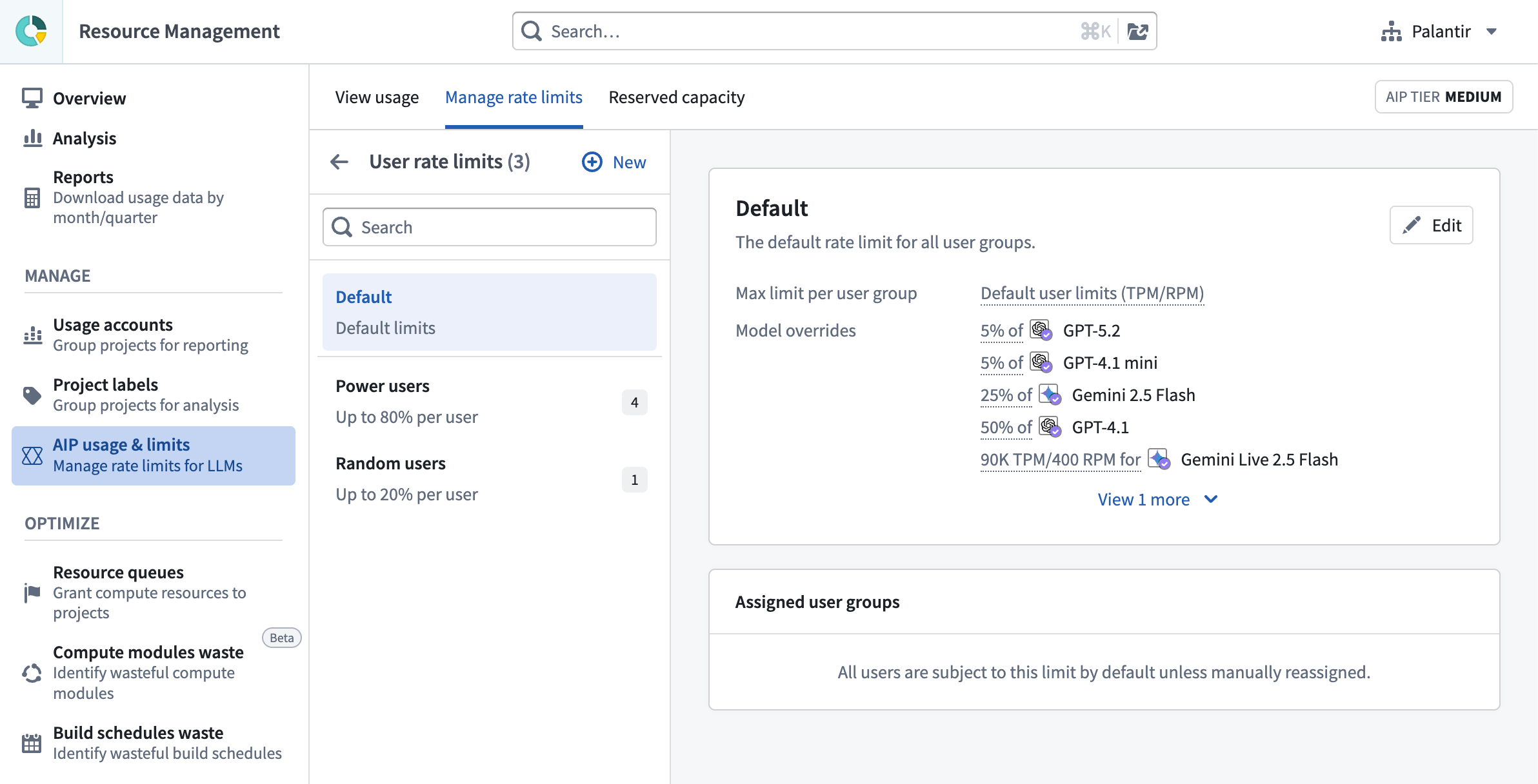Click the AIP usage & limits hourglass icon
Image resolution: width=1538 pixels, height=784 pixels.
32,456
